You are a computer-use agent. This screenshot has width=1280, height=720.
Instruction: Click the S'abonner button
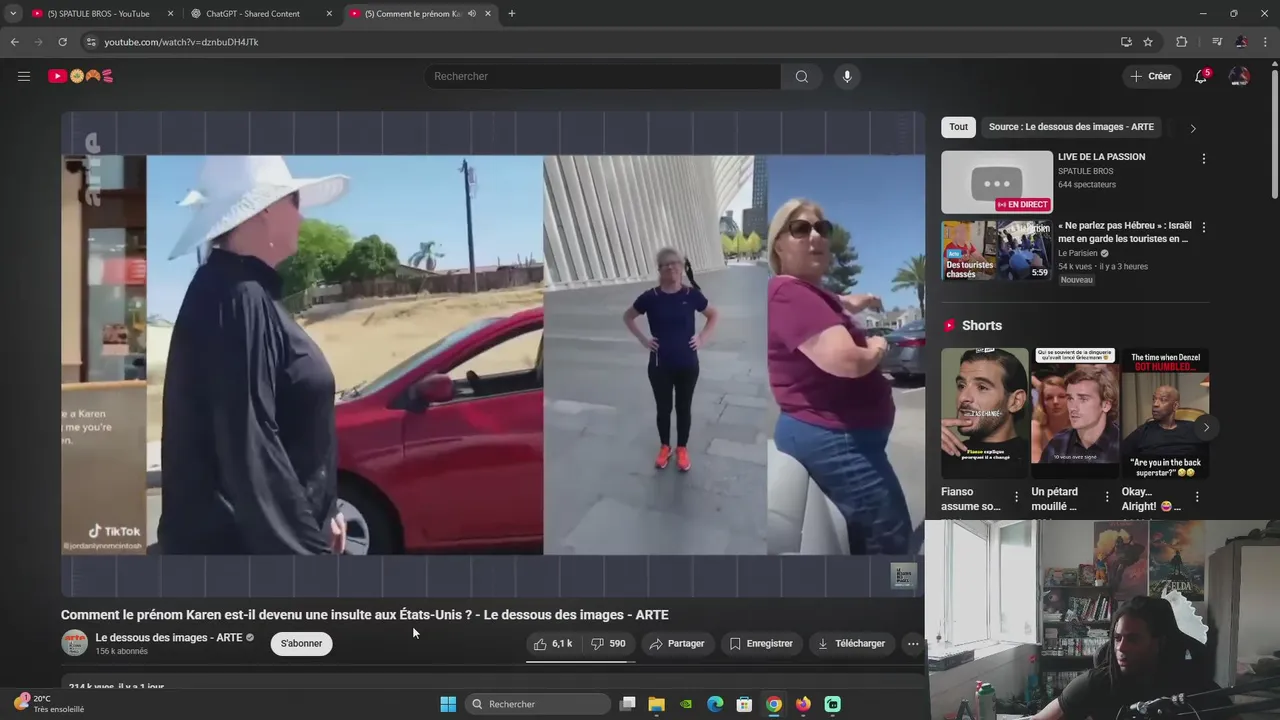301,644
